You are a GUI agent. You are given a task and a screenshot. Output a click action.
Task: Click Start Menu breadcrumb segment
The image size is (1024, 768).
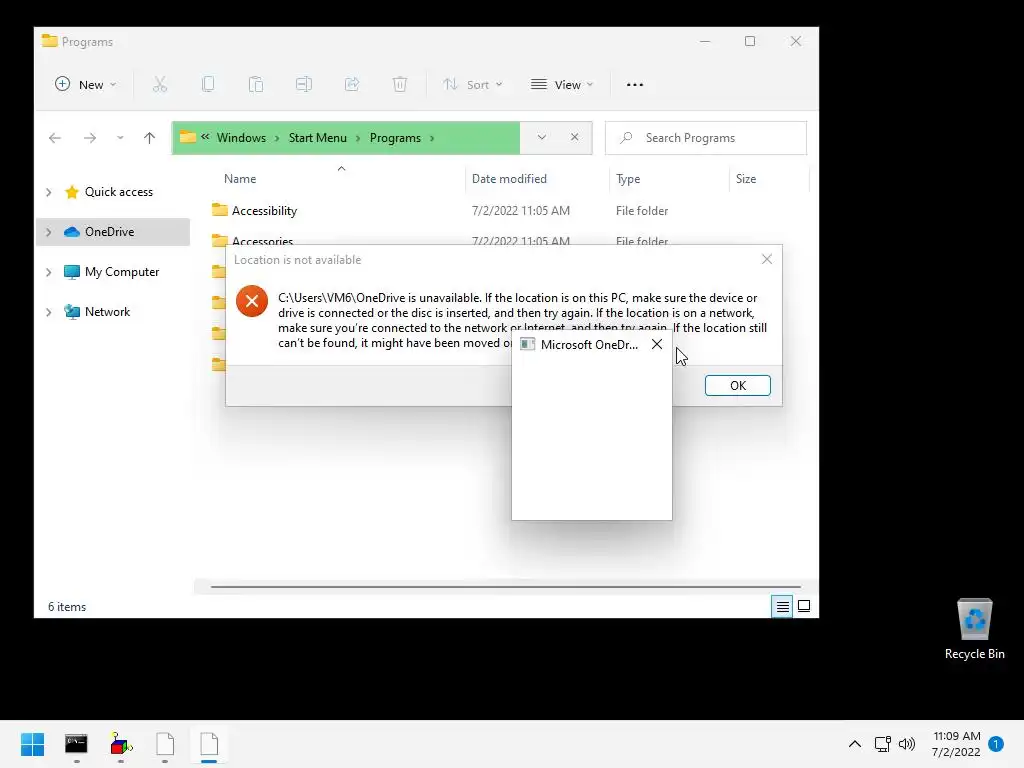click(x=317, y=138)
